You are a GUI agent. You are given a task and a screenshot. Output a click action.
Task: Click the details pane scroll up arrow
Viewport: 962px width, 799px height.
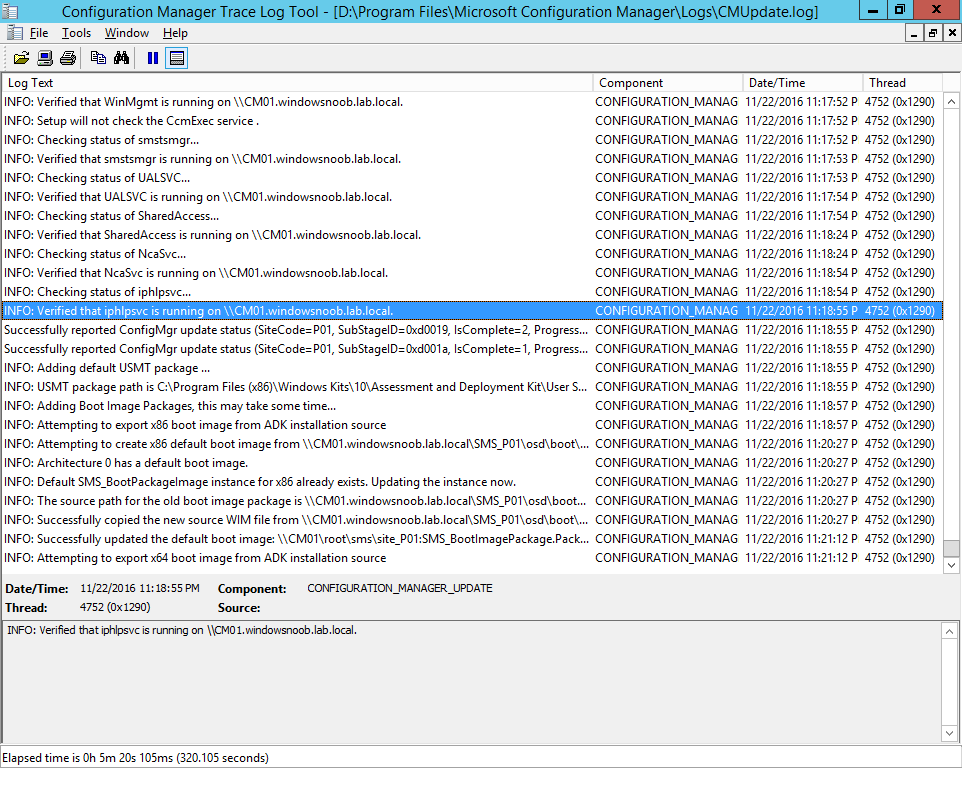point(949,631)
